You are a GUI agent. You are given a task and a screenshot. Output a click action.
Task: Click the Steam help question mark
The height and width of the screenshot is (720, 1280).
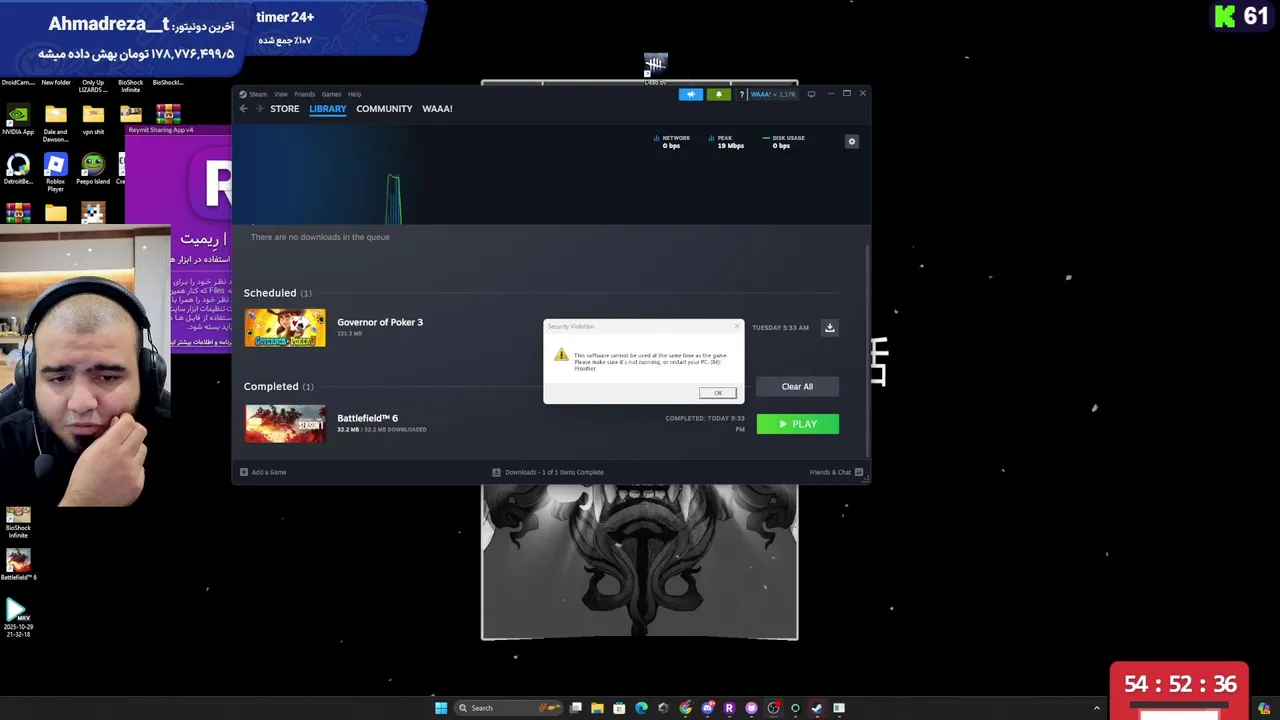[x=741, y=94]
